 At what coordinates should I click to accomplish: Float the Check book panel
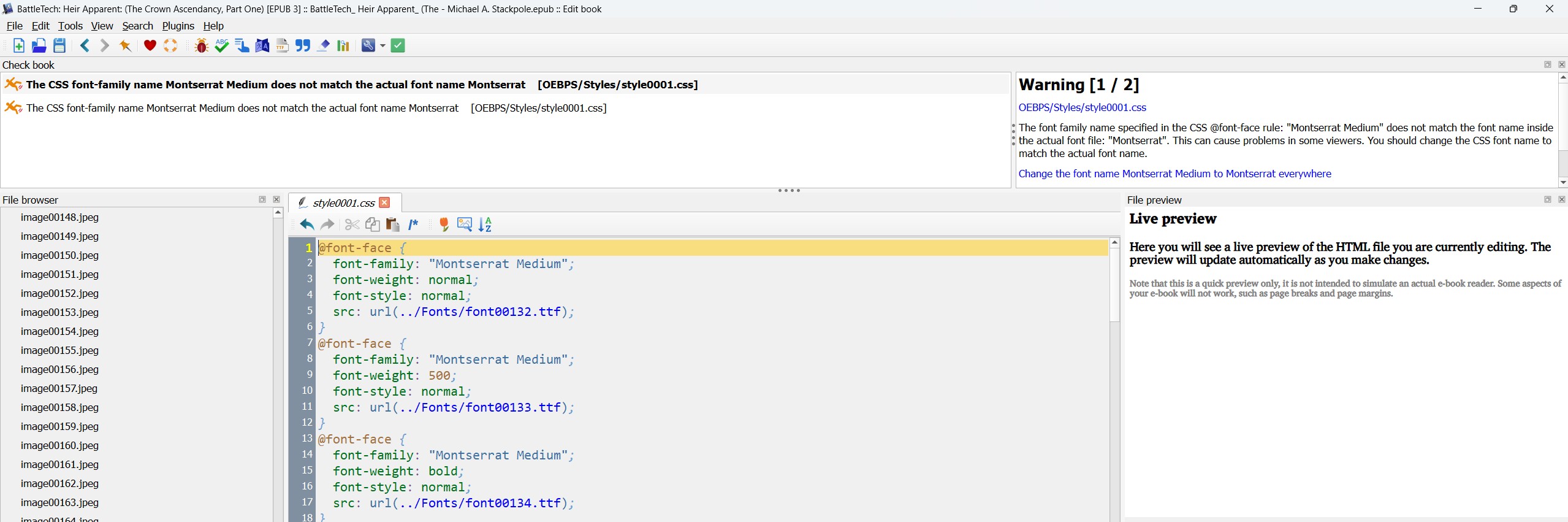pos(1547,64)
